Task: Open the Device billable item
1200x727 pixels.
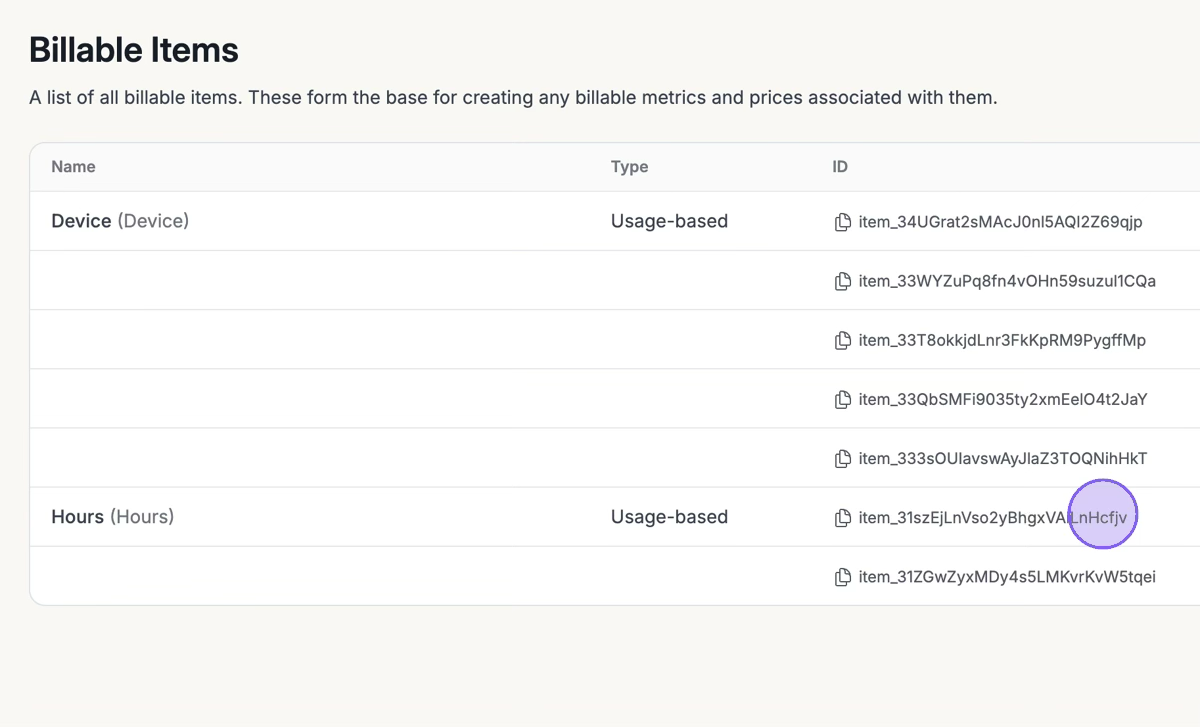Action: pyautogui.click(x=81, y=221)
